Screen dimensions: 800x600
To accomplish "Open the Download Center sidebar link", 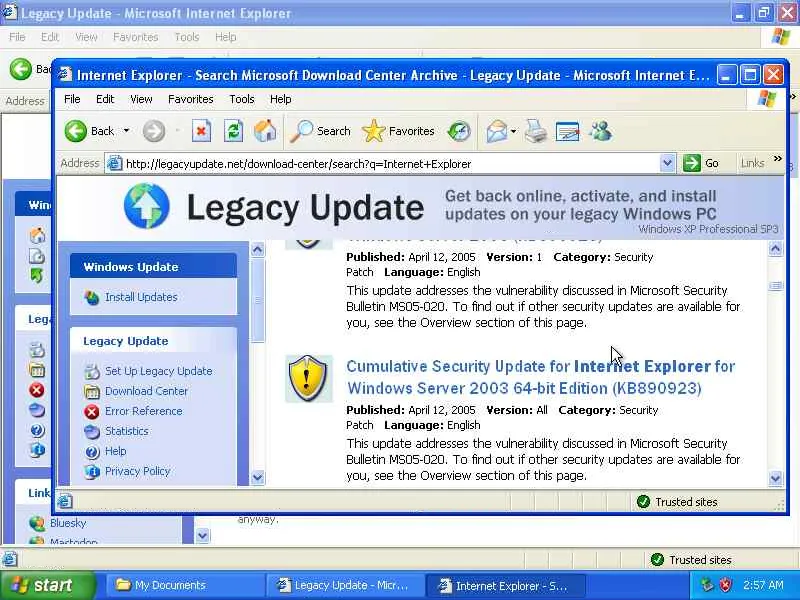I will (146, 391).
